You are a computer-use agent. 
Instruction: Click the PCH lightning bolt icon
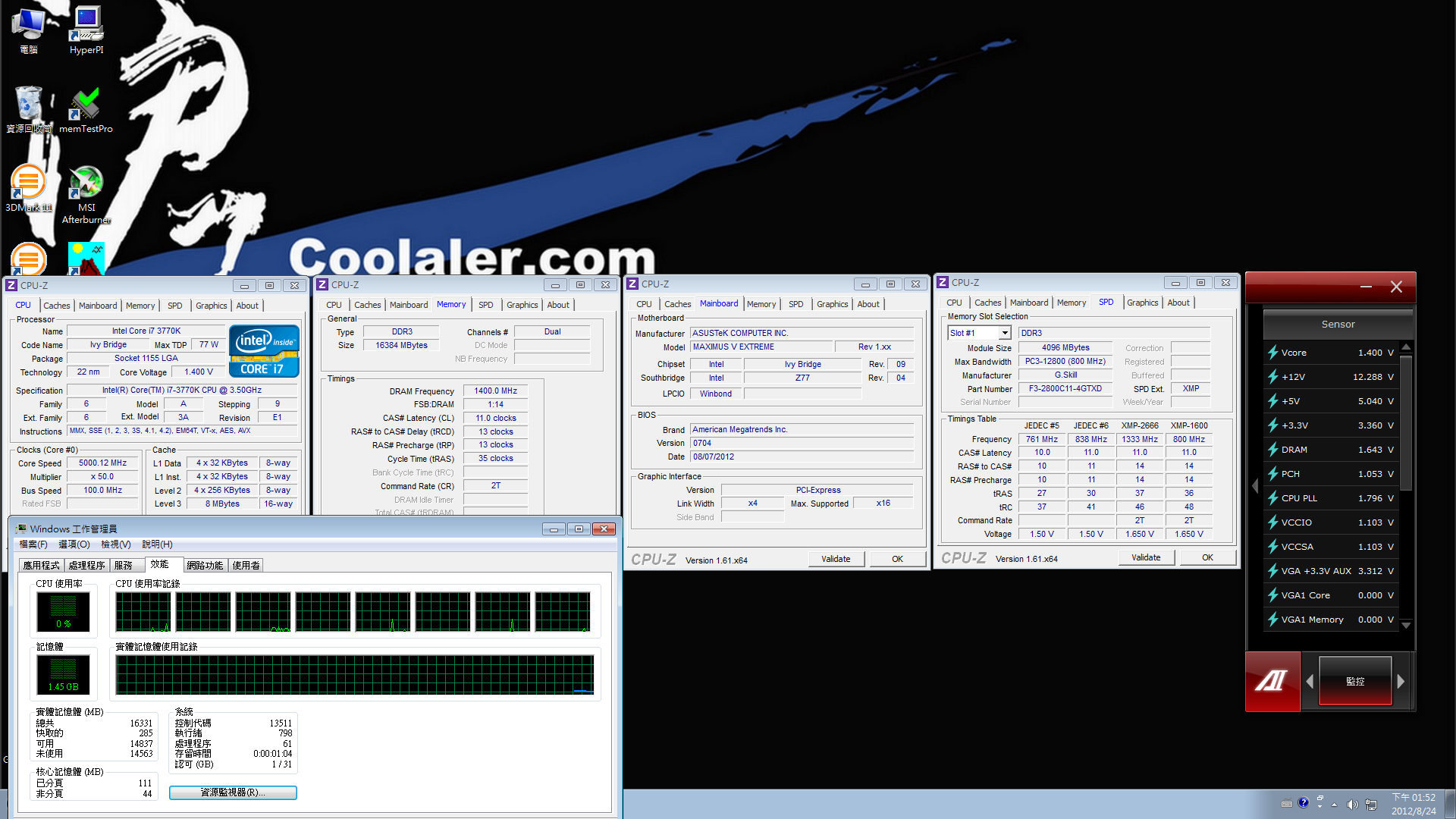coord(1272,474)
